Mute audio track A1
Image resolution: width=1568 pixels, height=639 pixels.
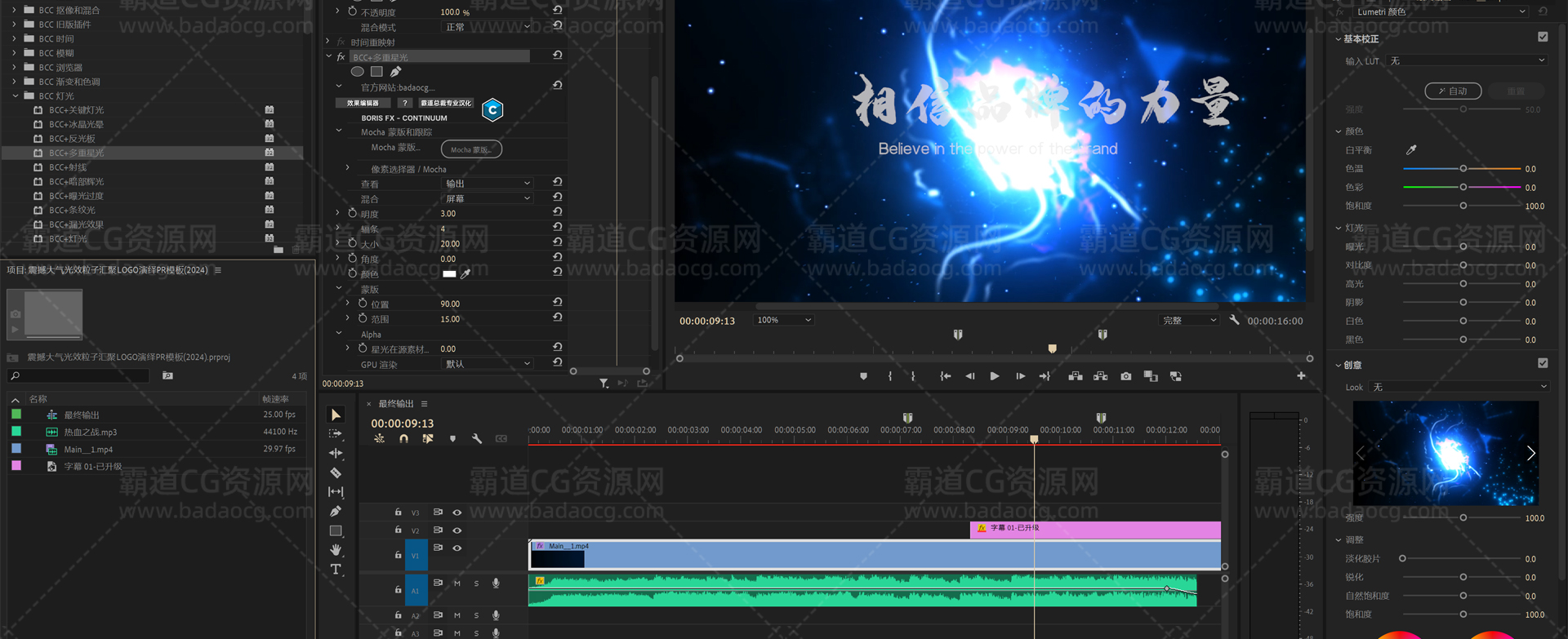457,584
